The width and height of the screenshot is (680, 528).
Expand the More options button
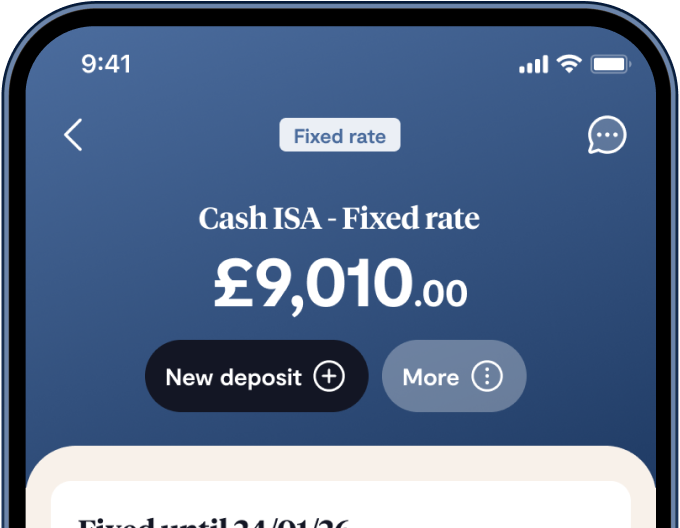[x=454, y=377]
